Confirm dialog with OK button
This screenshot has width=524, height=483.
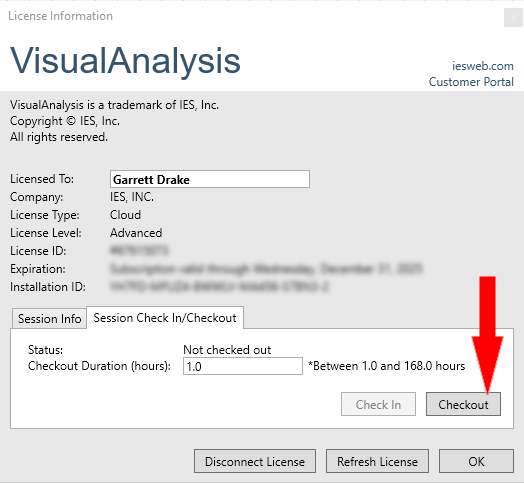click(x=476, y=461)
